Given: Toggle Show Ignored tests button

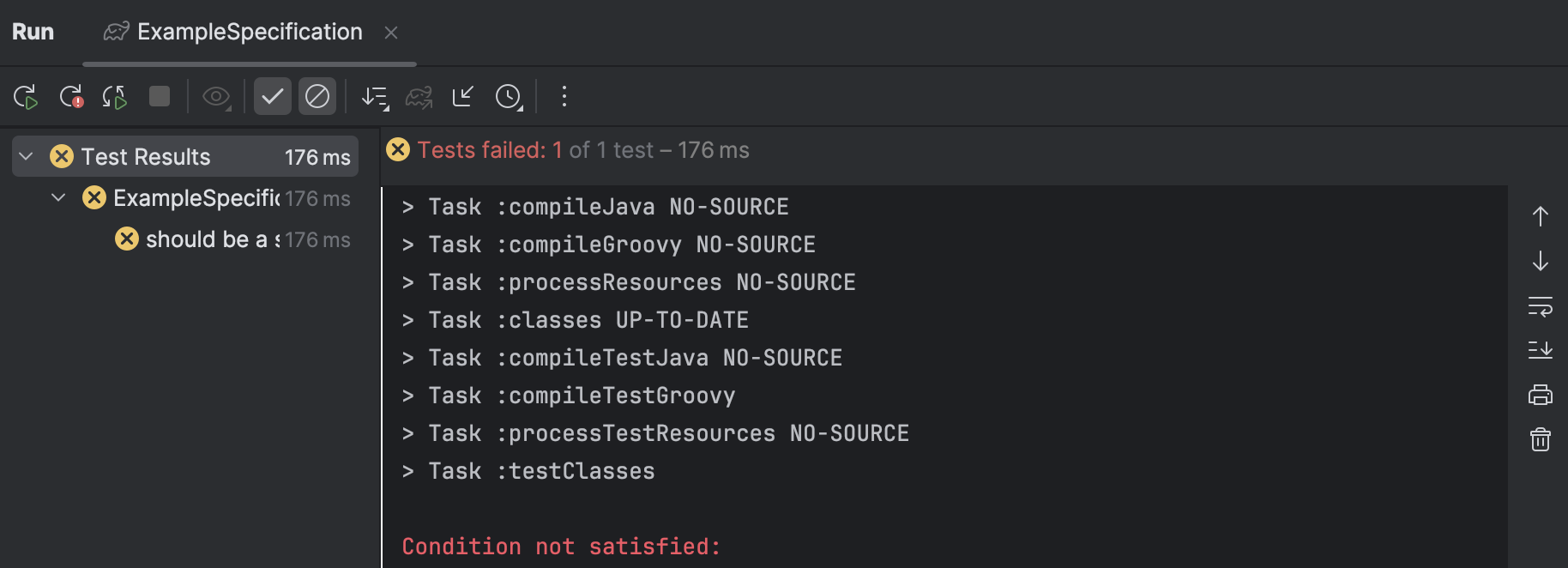Looking at the screenshot, I should pos(317,96).
